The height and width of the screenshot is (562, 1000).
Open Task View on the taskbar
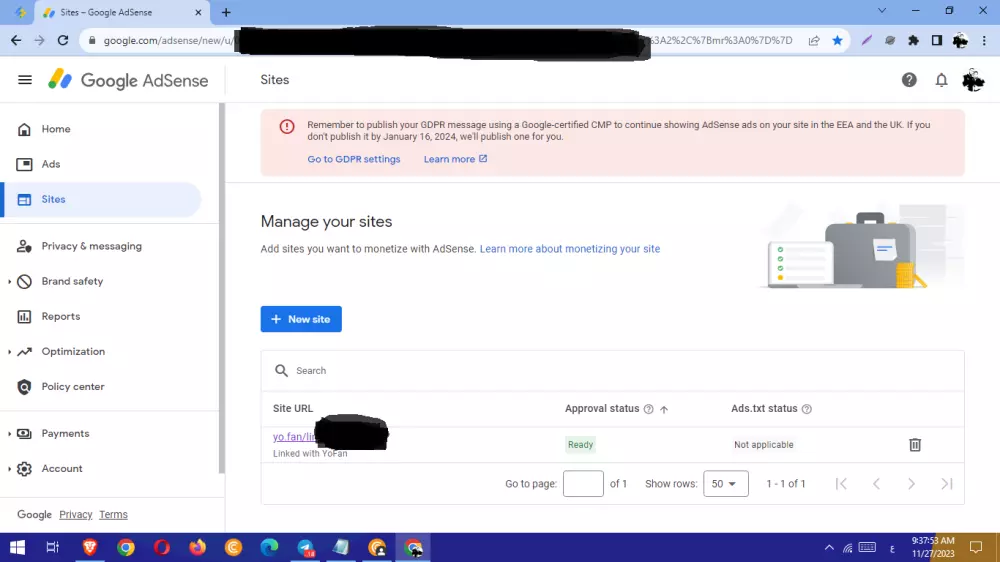click(x=53, y=547)
